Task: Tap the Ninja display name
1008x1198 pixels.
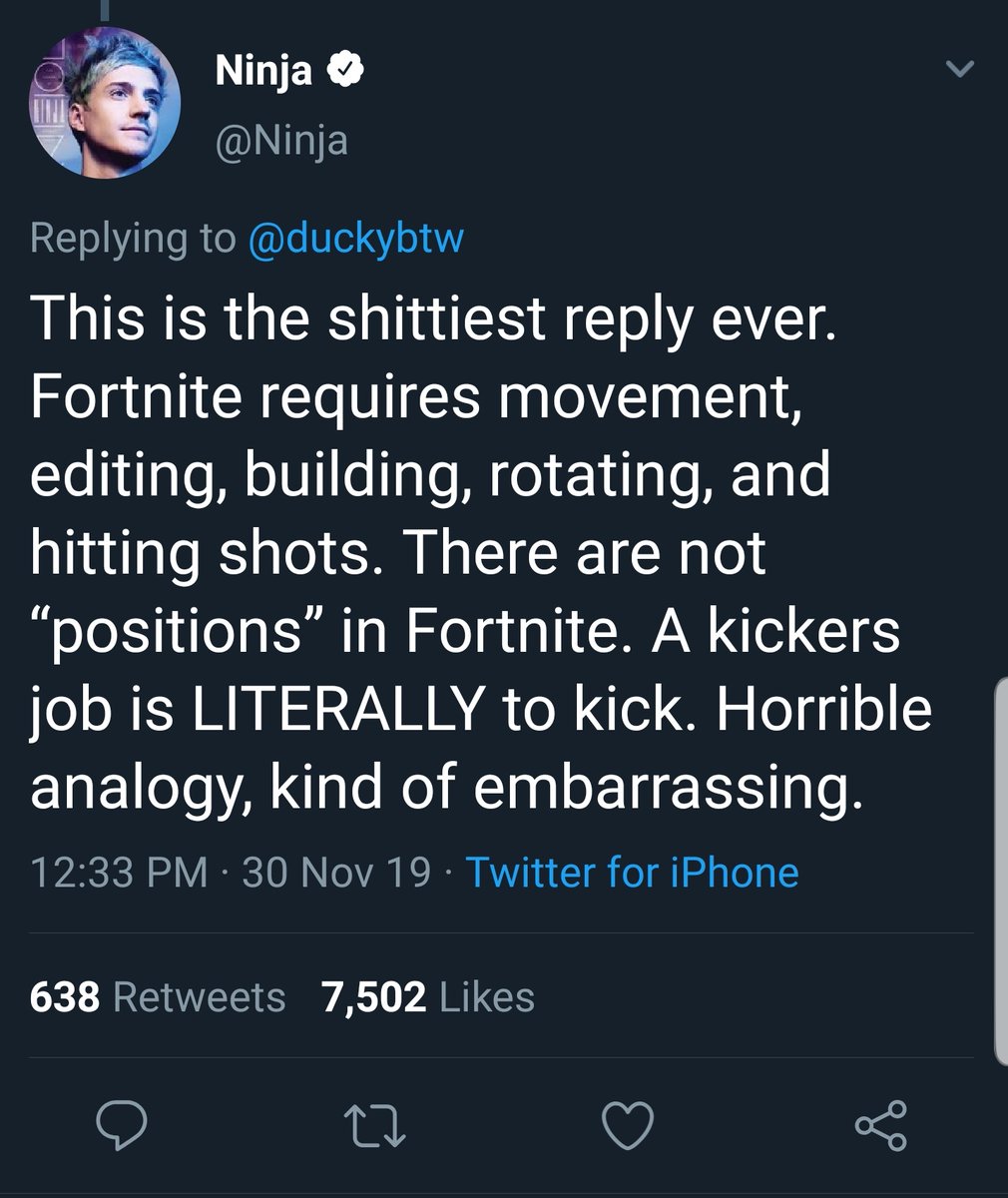Action: tap(263, 71)
